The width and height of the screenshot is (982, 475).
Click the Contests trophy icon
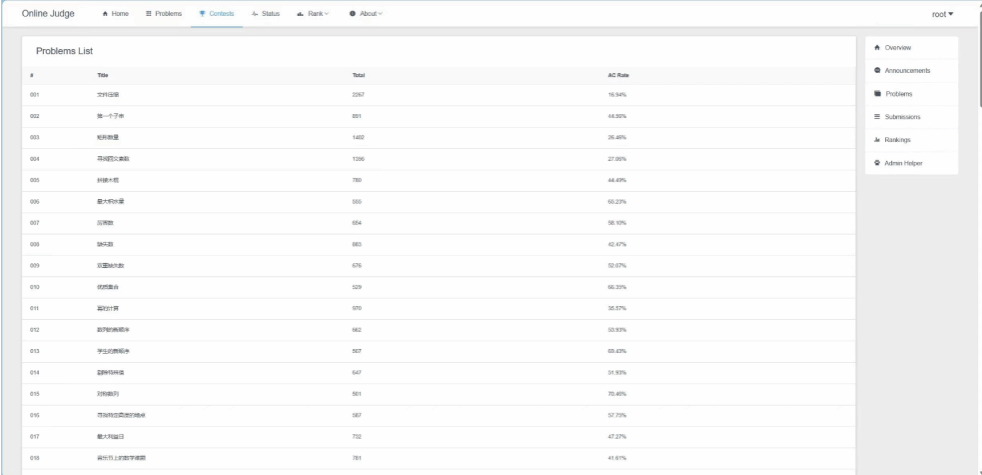tap(203, 13)
